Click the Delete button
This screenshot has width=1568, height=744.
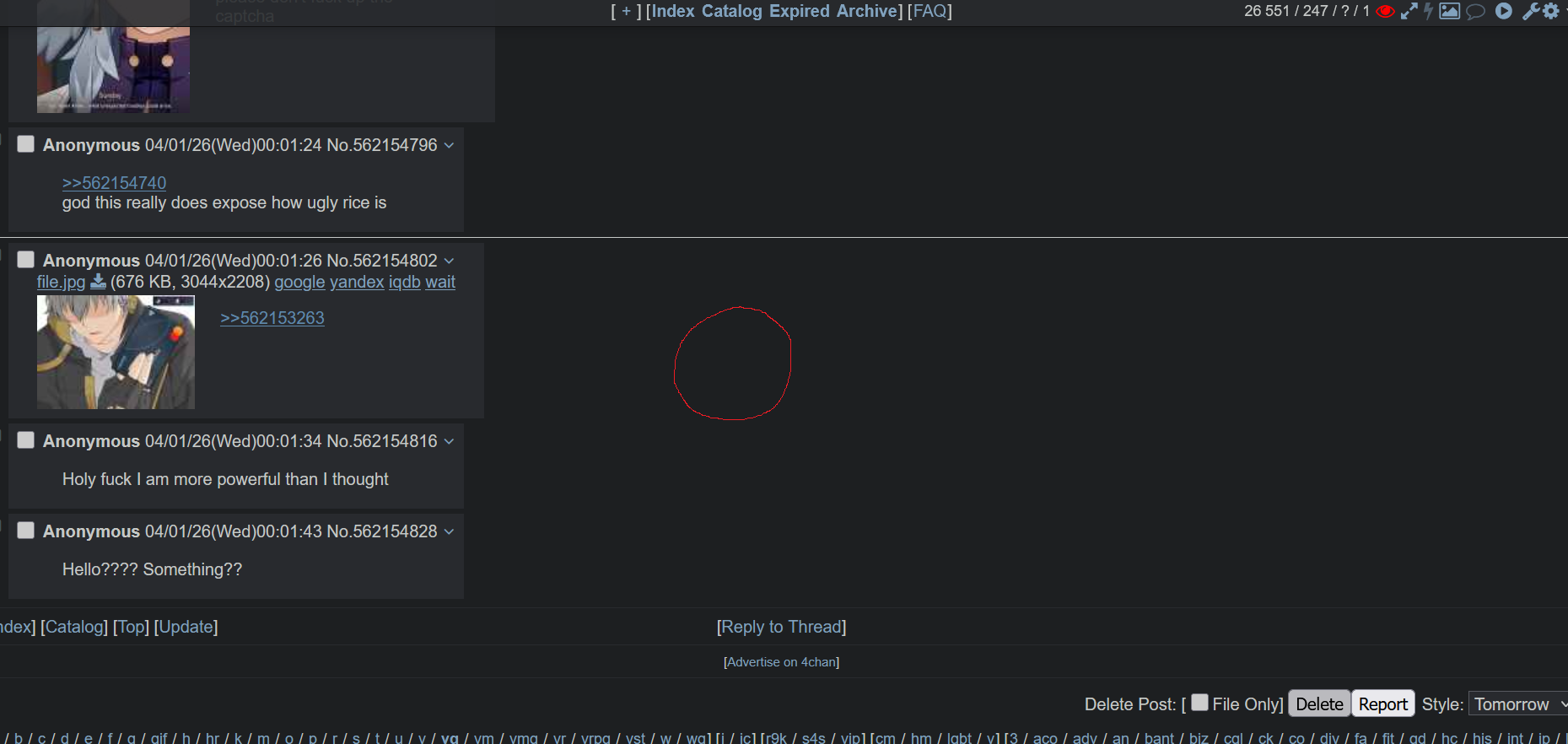1319,704
